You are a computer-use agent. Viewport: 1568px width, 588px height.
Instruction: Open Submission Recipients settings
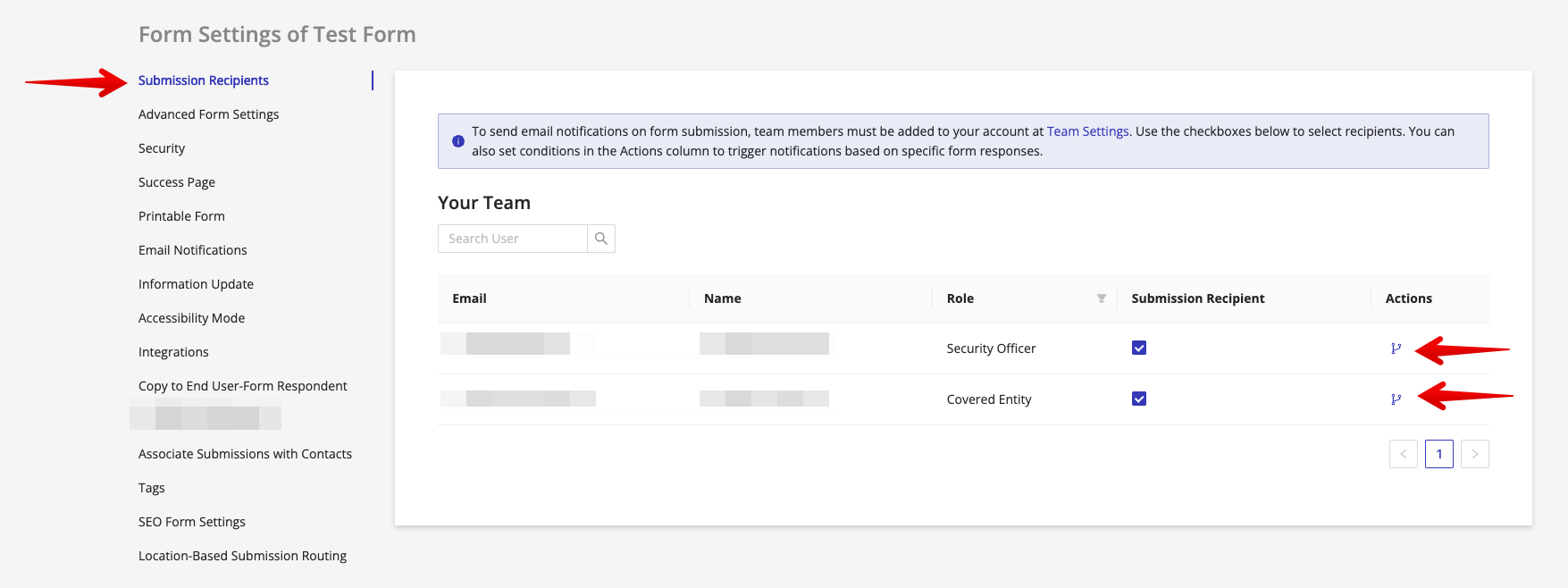point(204,80)
